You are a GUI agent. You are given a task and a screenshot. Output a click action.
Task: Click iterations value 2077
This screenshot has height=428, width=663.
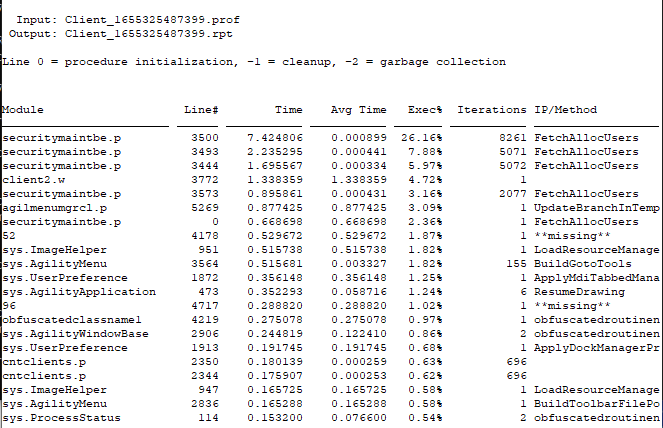click(x=512, y=194)
